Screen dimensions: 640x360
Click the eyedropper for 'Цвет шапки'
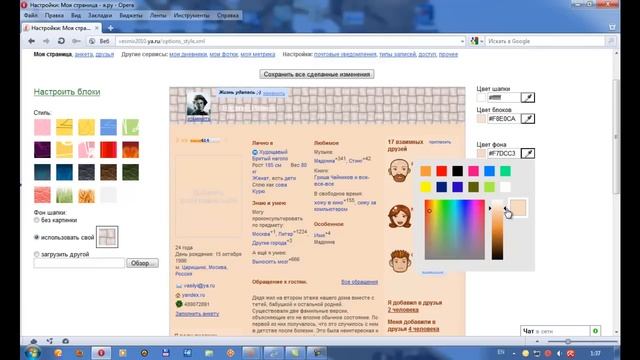(528, 98)
